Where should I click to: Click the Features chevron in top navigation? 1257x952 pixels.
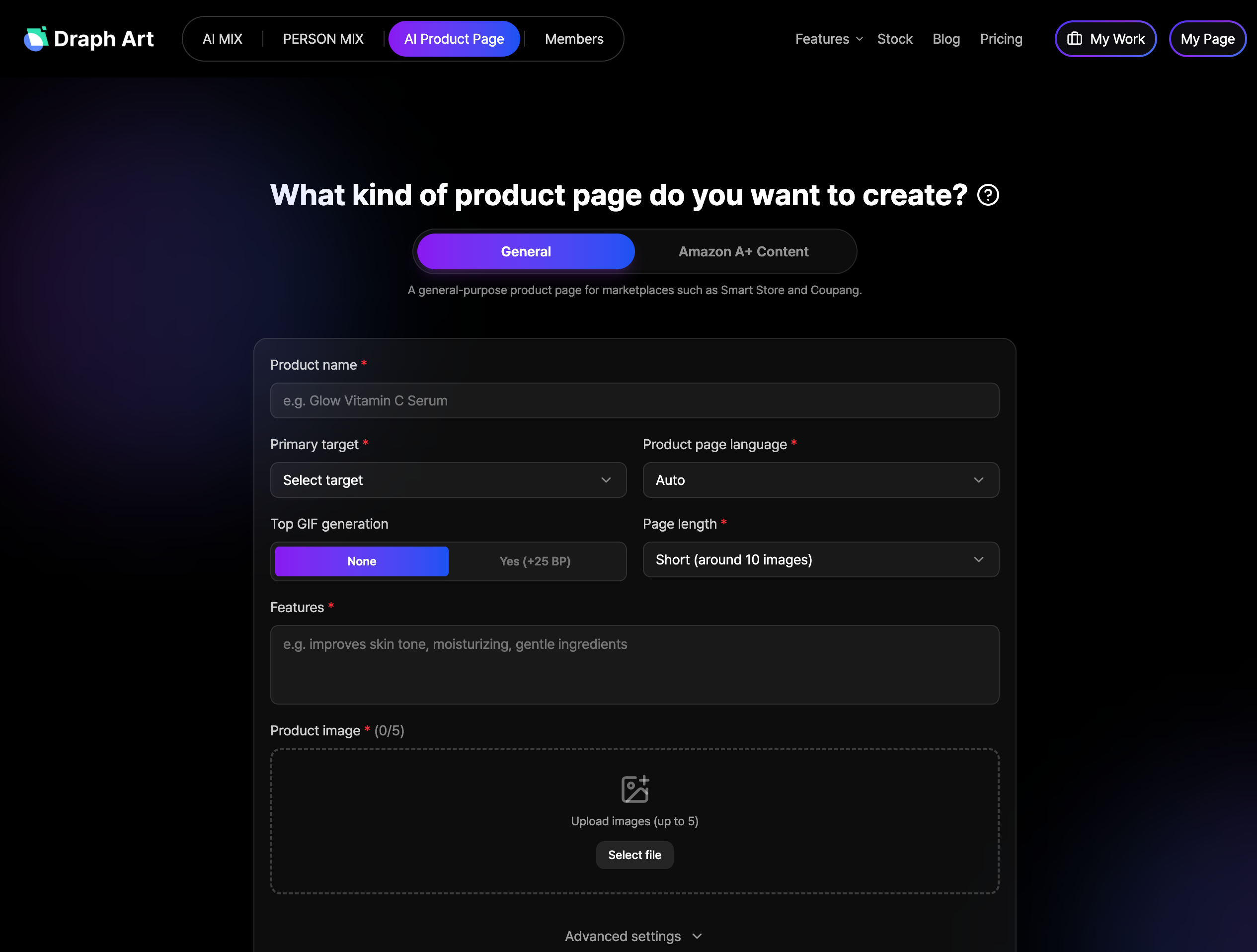tap(859, 39)
